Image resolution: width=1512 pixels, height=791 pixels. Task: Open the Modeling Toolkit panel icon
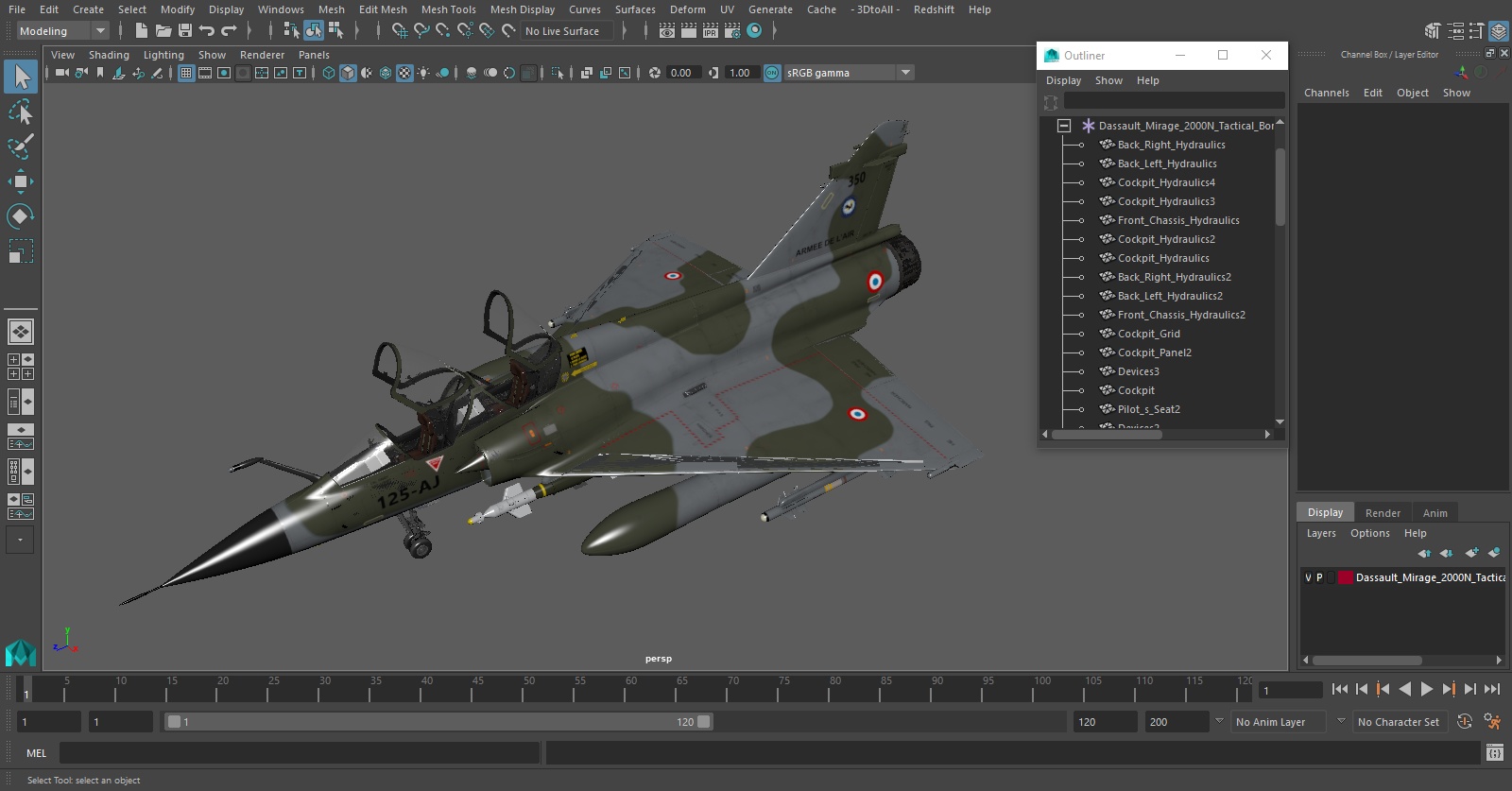coord(1434,31)
